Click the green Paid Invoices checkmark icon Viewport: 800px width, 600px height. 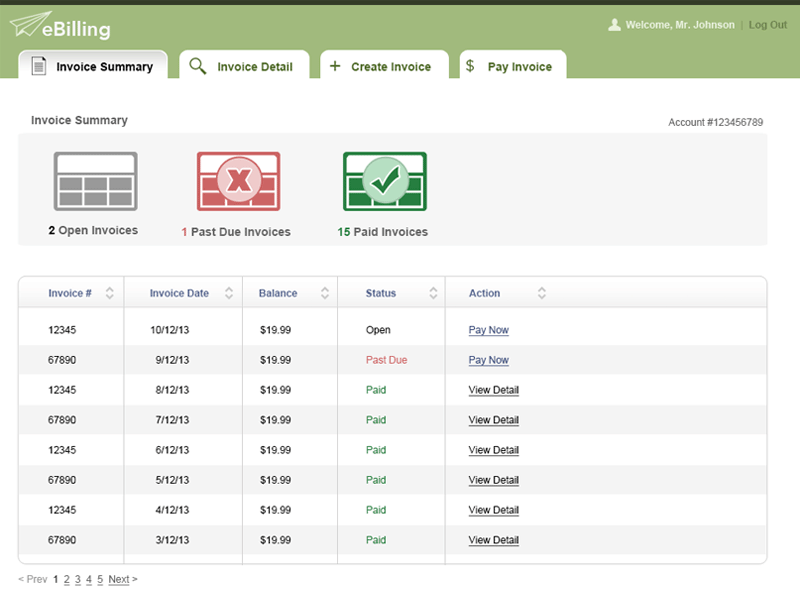point(384,180)
